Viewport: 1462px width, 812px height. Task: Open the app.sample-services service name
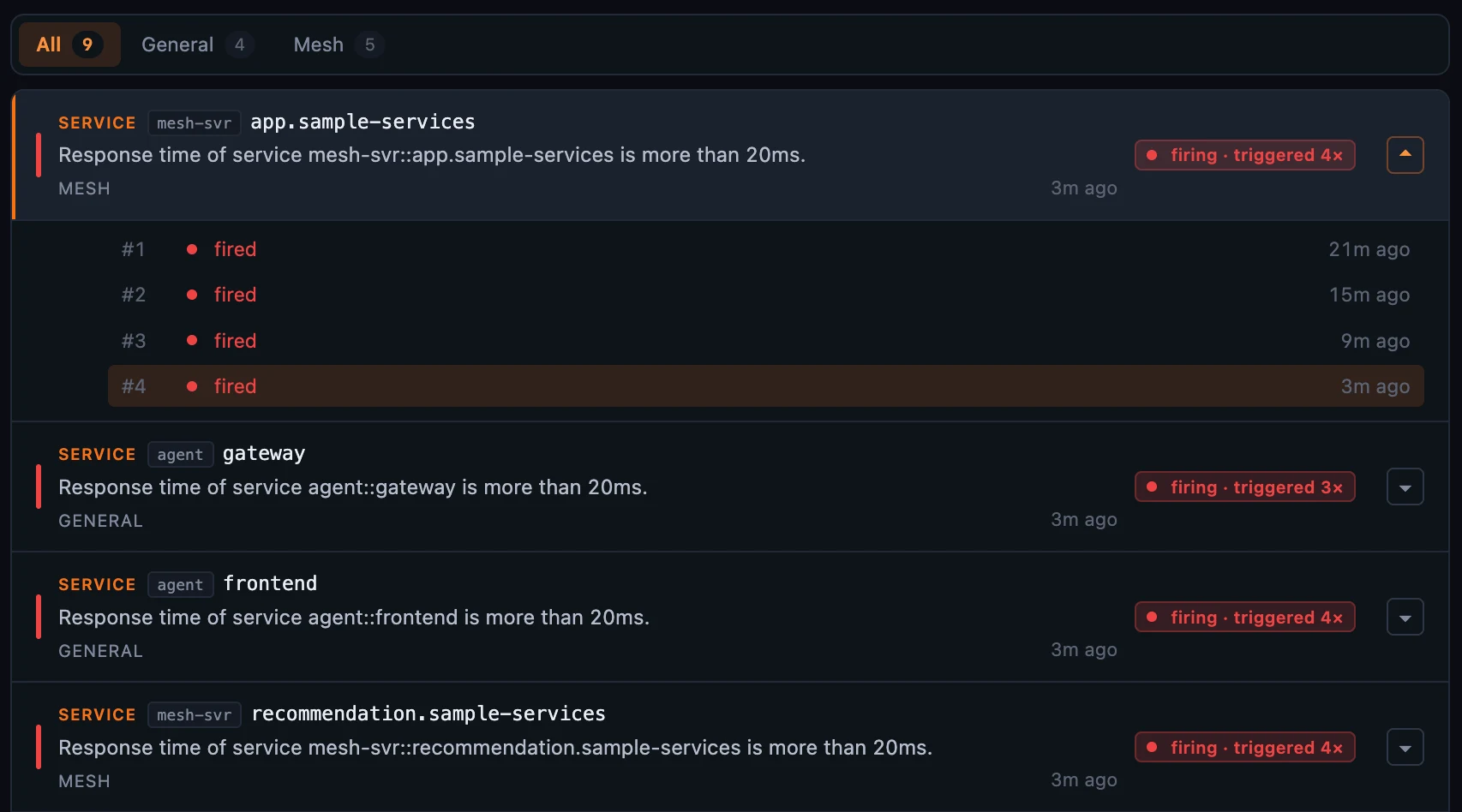(x=363, y=122)
